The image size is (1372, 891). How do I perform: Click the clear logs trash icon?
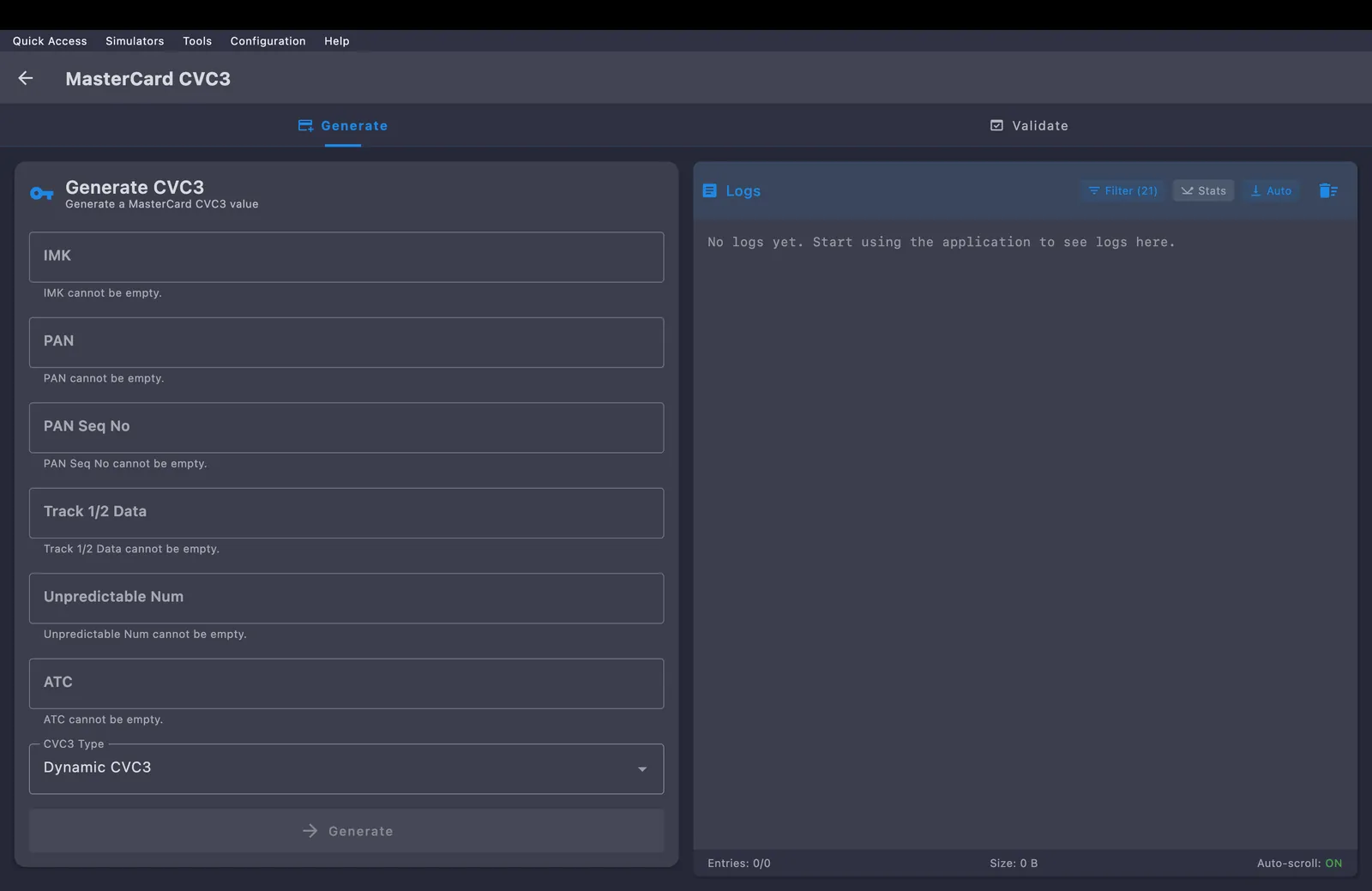click(1328, 190)
